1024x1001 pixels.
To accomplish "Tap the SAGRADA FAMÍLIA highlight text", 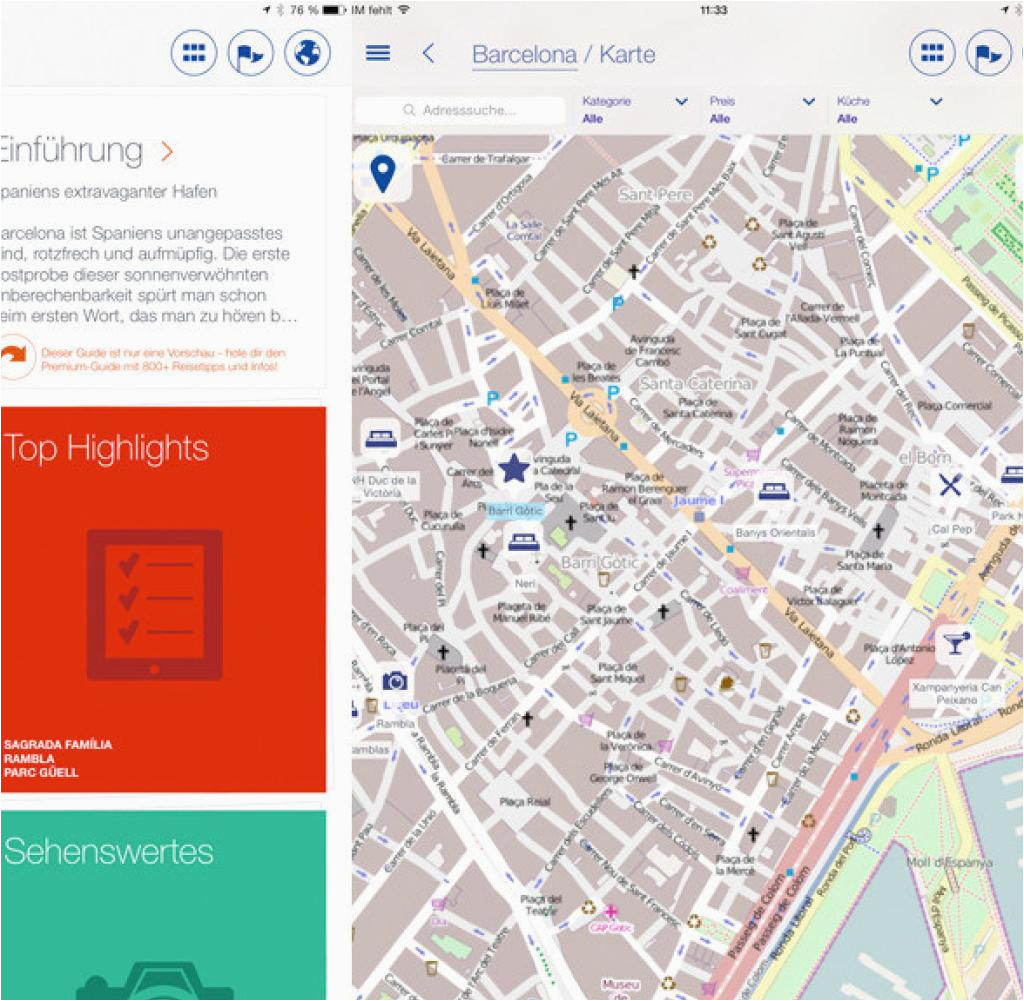I will tap(58, 744).
